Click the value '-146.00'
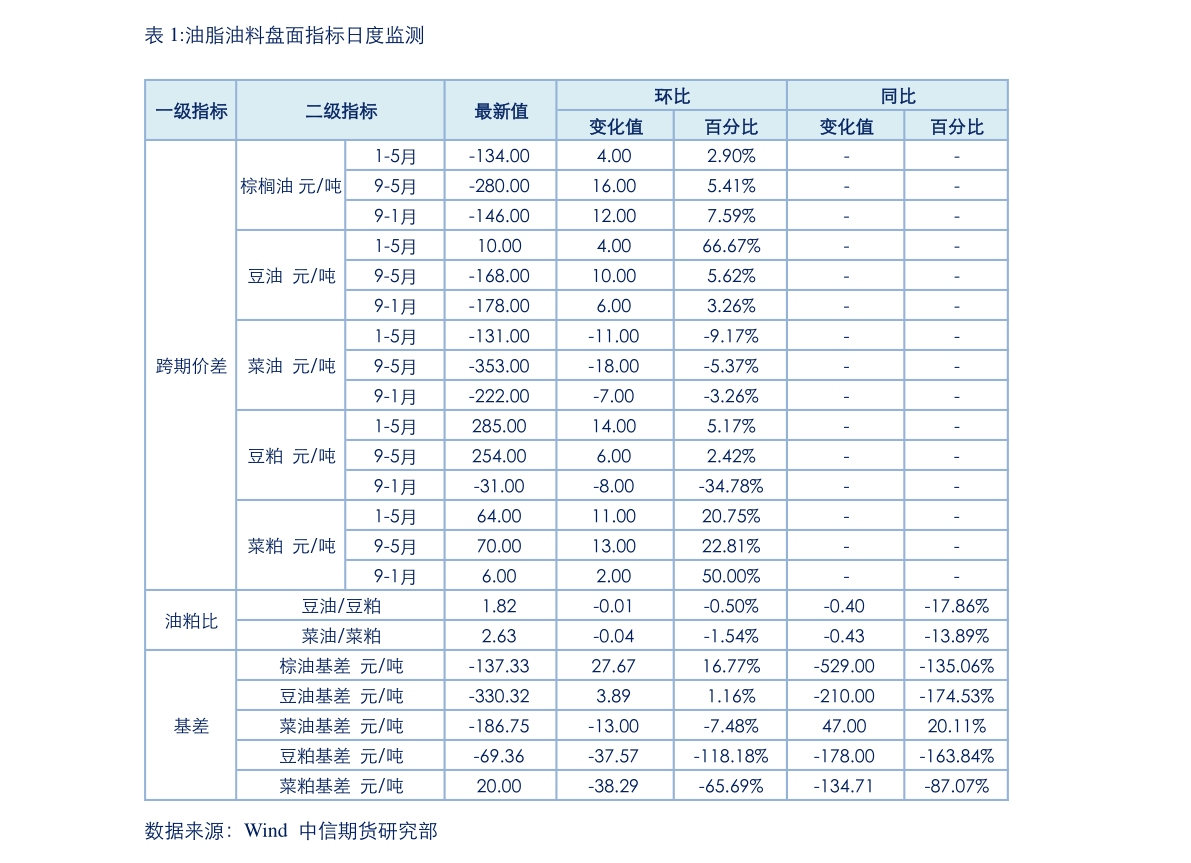 pyautogui.click(x=499, y=216)
